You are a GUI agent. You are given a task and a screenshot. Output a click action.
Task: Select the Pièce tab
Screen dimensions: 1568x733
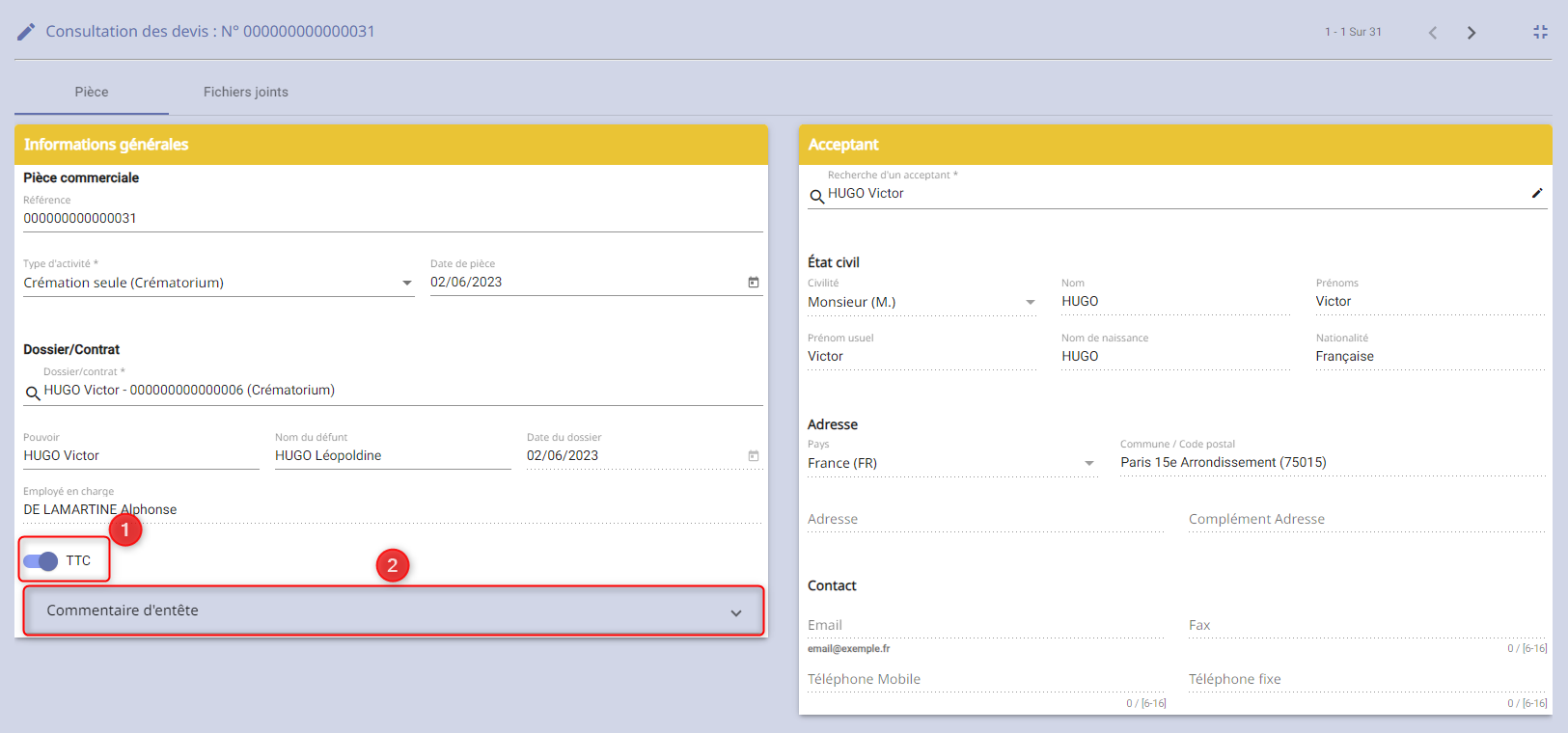(92, 93)
